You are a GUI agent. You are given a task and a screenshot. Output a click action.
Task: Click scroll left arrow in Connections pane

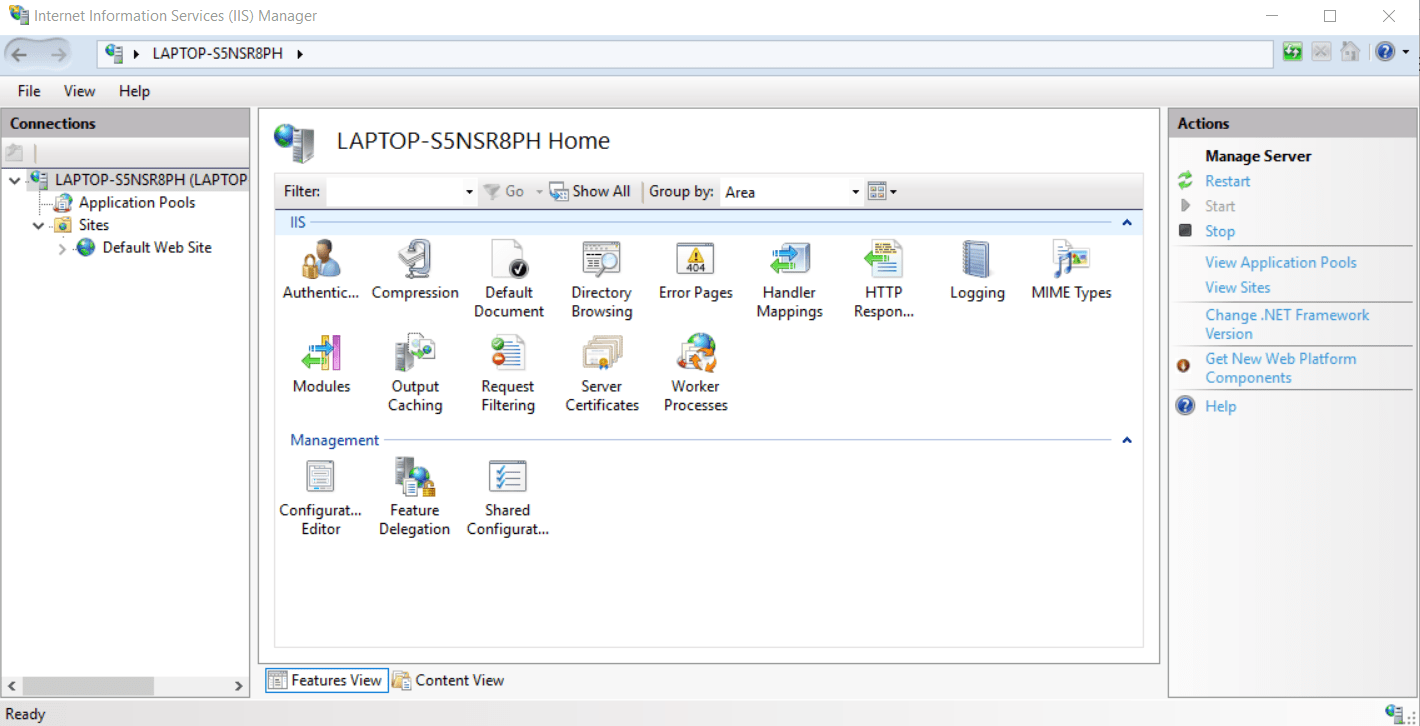coord(12,686)
